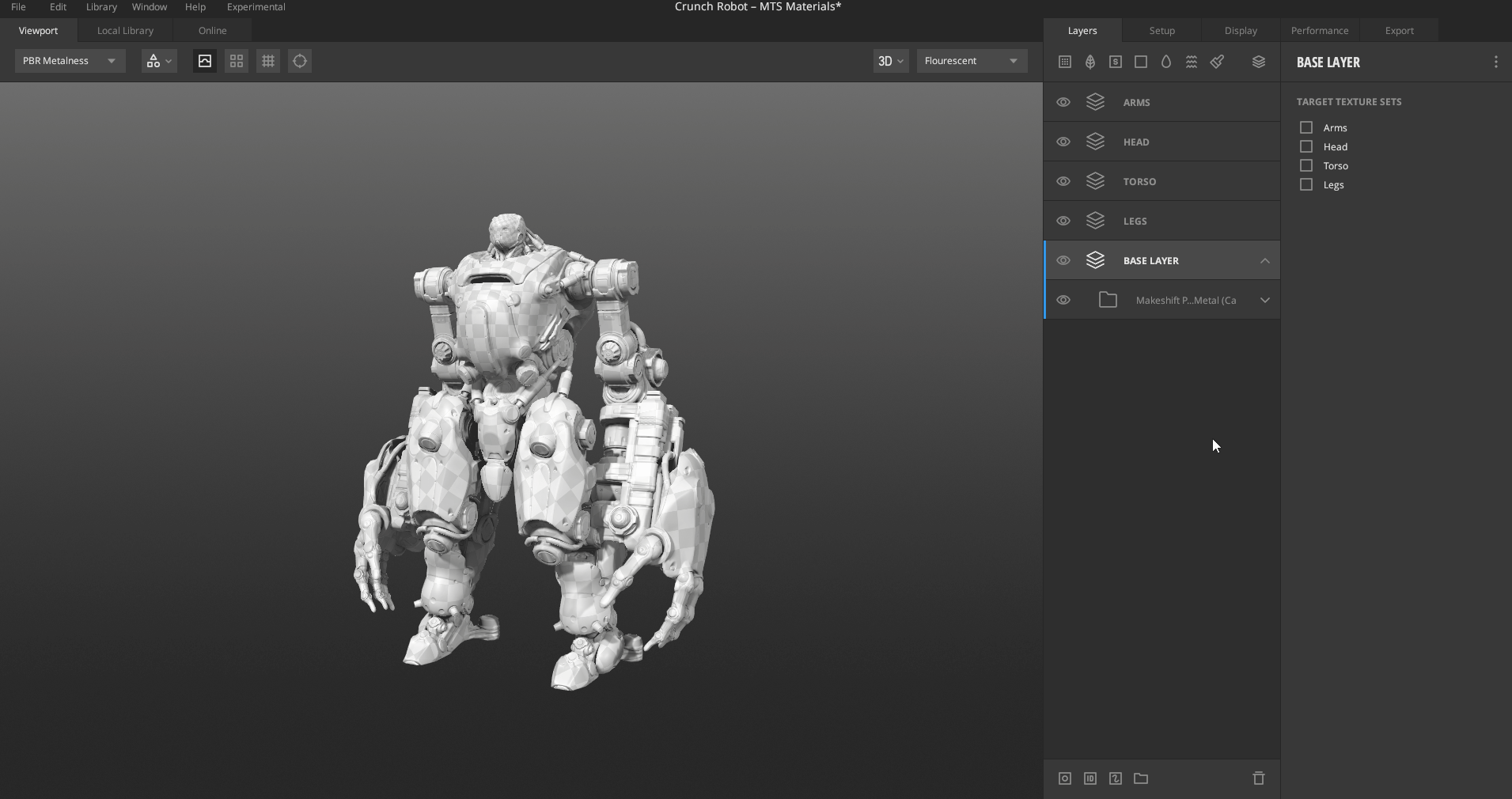Click the wavy-lines layer icon
Image resolution: width=1512 pixels, height=799 pixels.
(1192, 62)
